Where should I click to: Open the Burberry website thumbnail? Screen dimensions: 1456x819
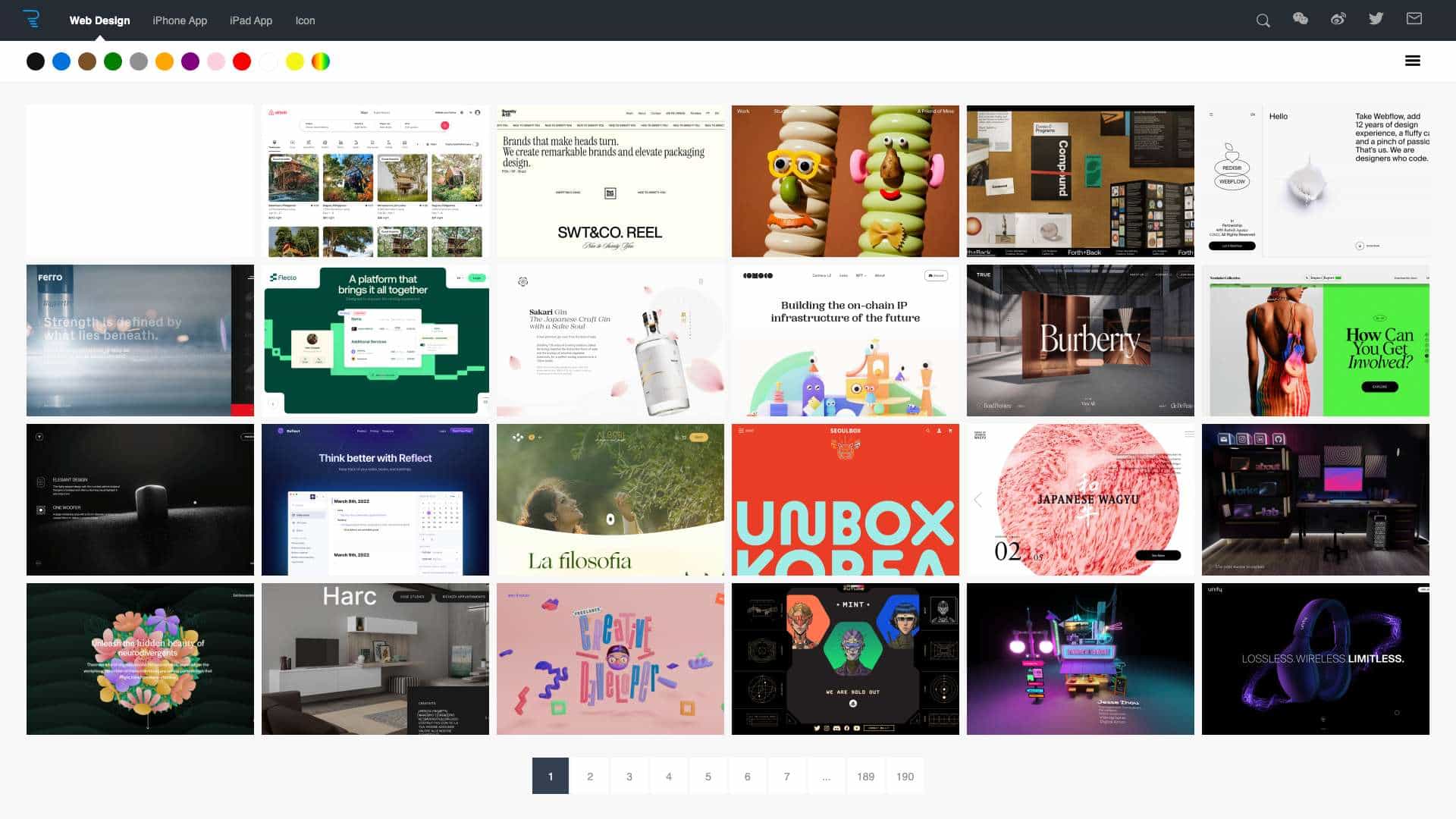pyautogui.click(x=1081, y=340)
